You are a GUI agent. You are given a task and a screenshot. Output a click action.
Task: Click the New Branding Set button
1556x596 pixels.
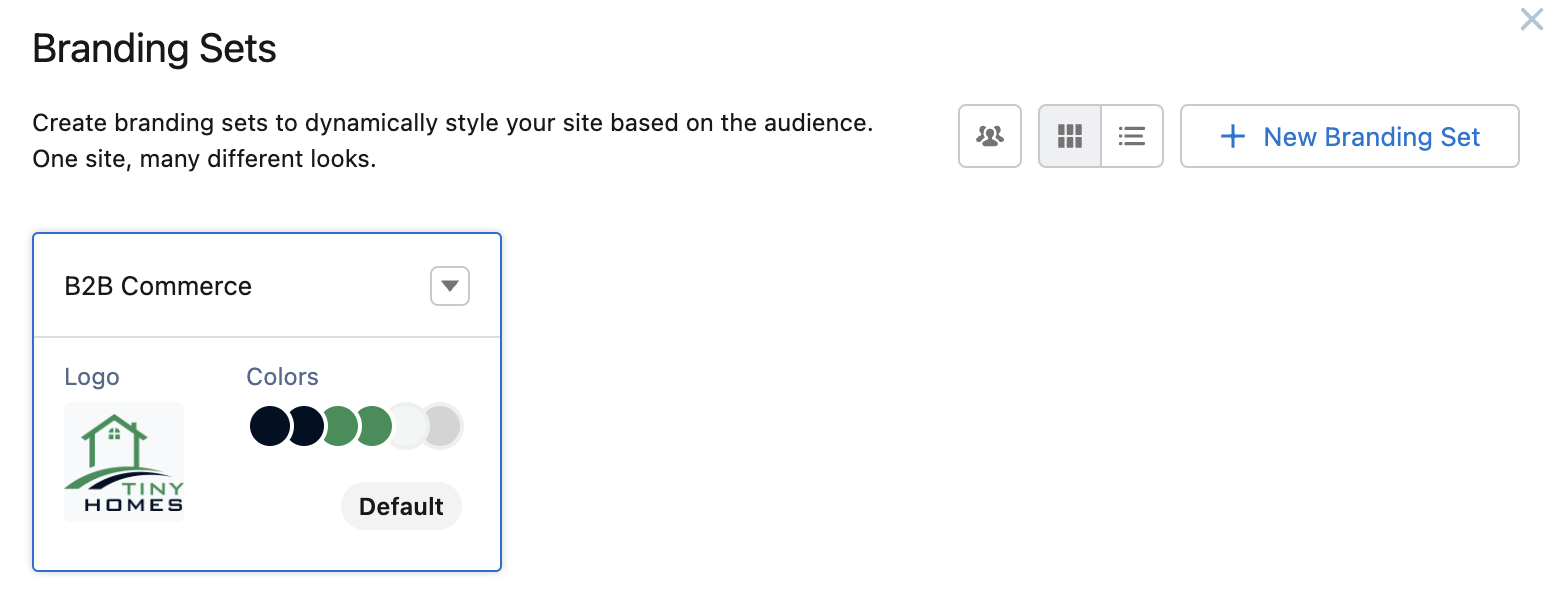tap(1350, 136)
